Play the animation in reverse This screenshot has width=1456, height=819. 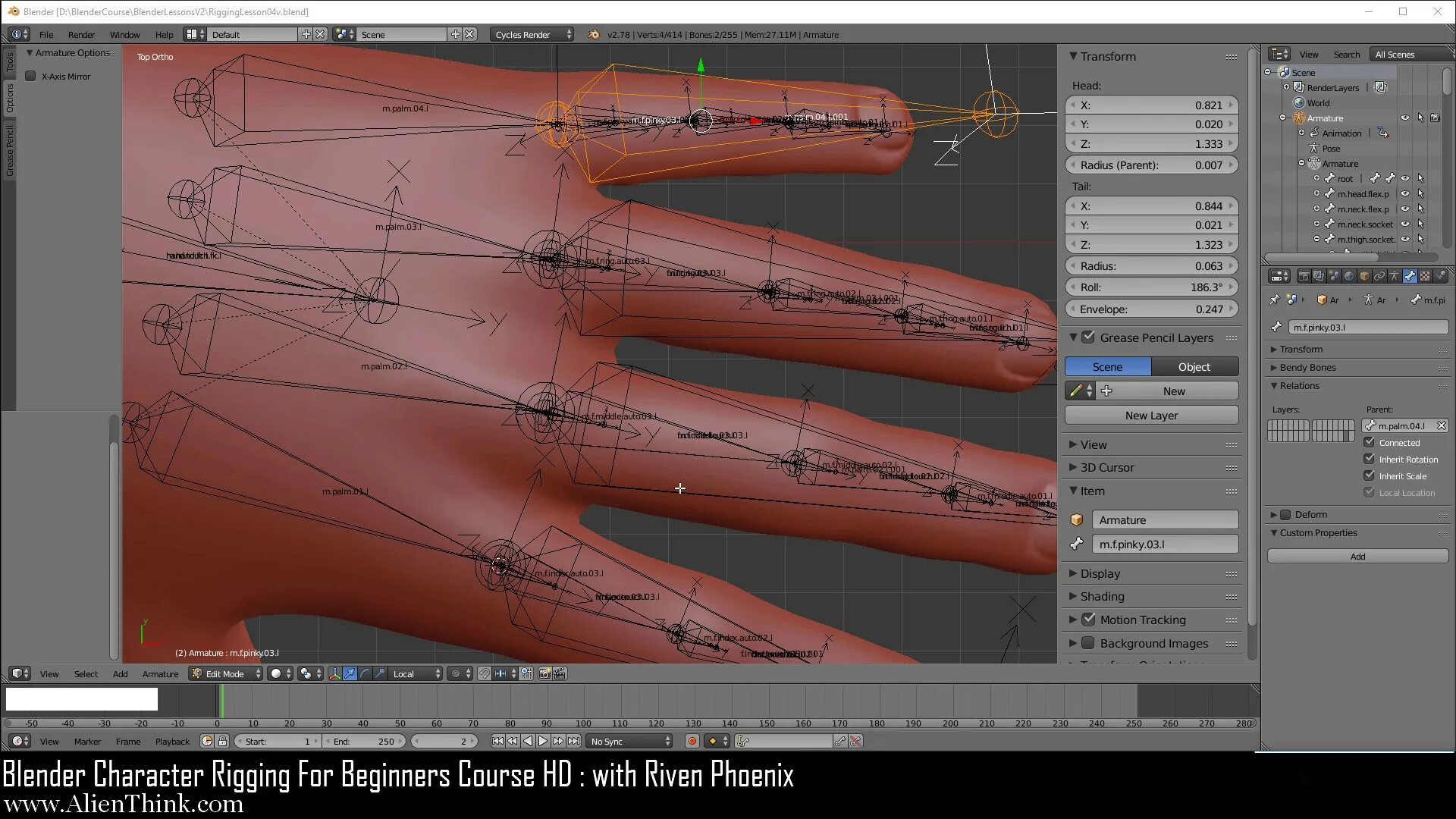[528, 741]
